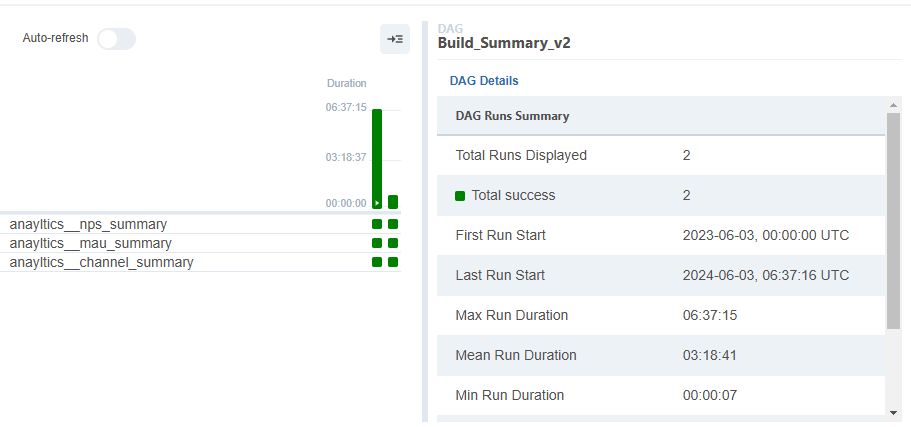Select the anayltics__channel_summary task row
This screenshot has height=427, width=911.
tap(200, 262)
